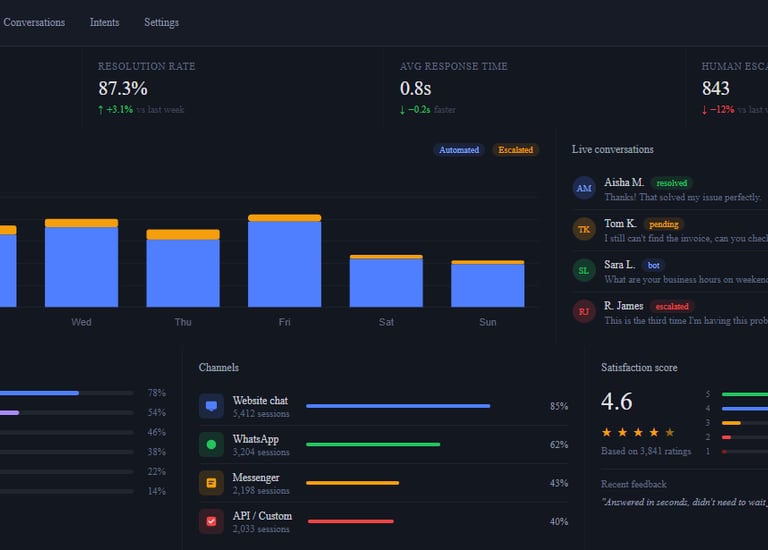This screenshot has width=768, height=550.
Task: Click the 'Answered in seconds' feedback quote
Action: coord(685,502)
